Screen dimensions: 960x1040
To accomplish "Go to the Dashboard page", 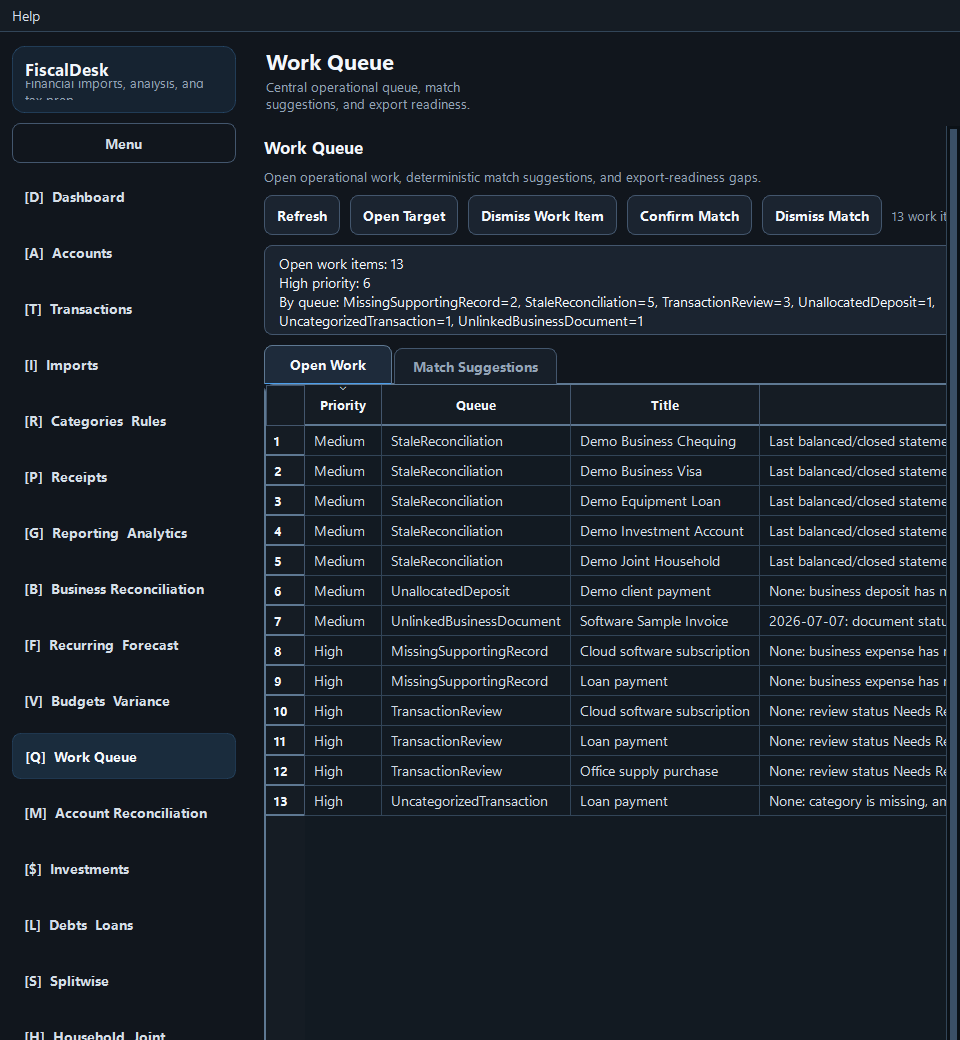I will 123,198.
